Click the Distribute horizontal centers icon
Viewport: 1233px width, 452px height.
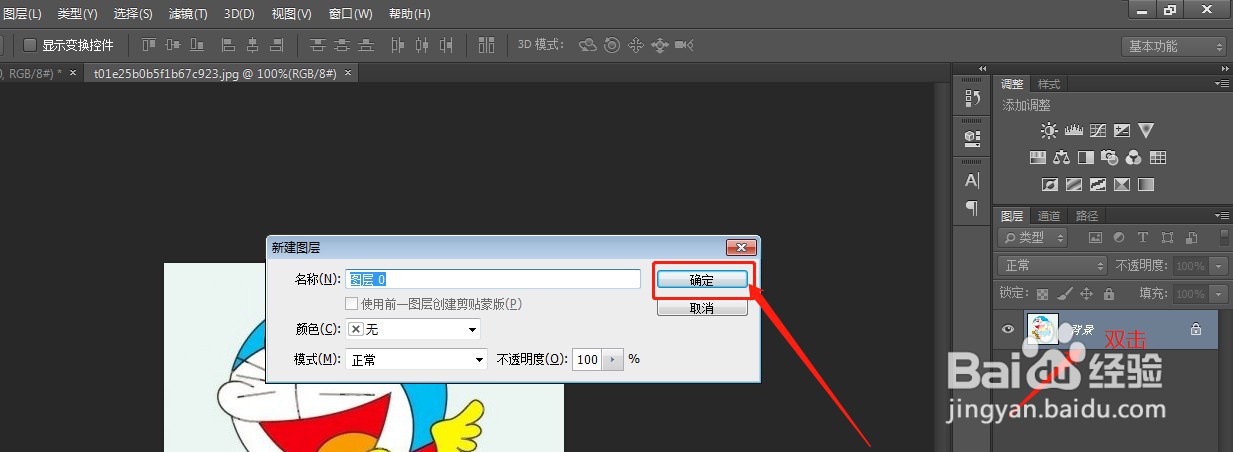point(422,45)
